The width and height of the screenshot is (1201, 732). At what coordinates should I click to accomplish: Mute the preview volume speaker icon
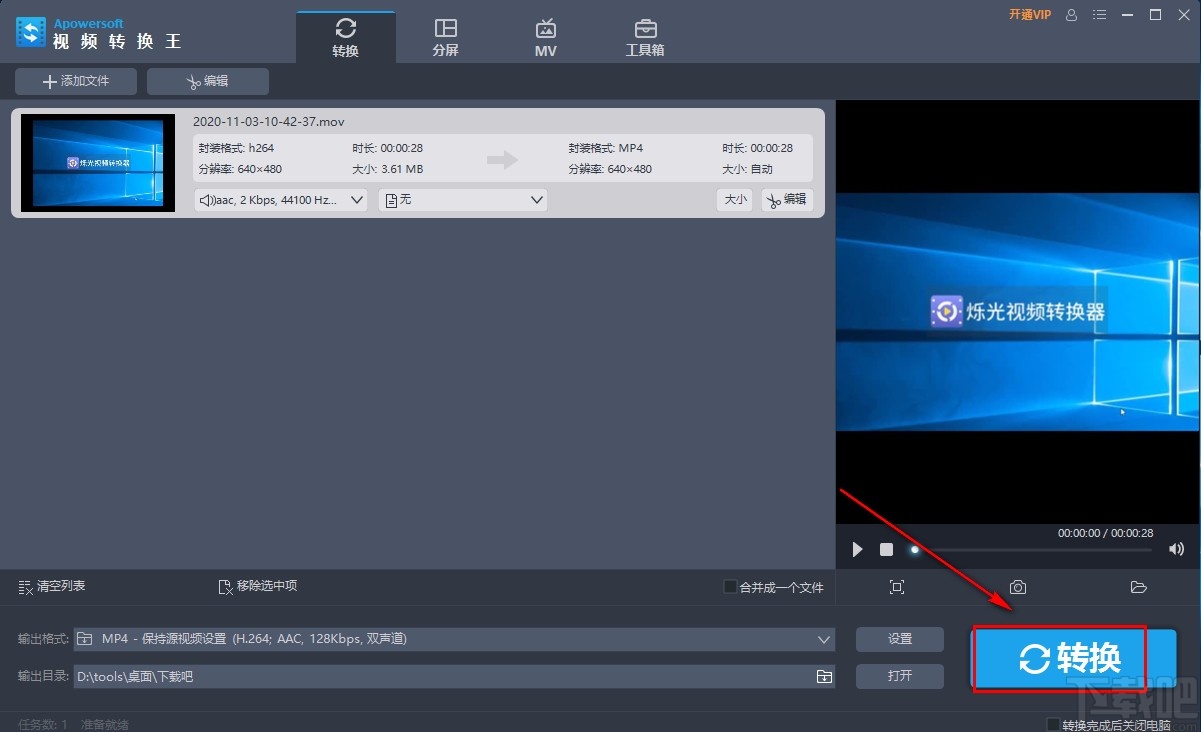point(1176,549)
